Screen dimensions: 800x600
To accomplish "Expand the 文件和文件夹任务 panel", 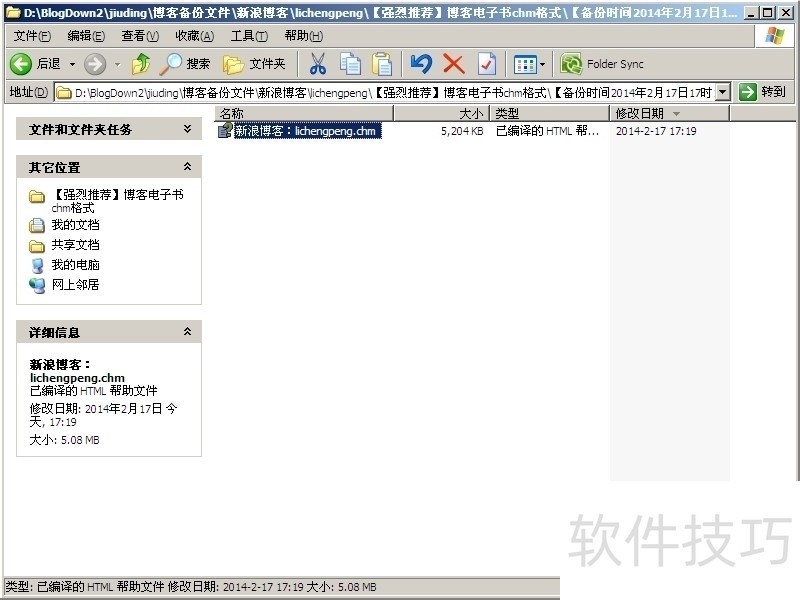I will (187, 129).
